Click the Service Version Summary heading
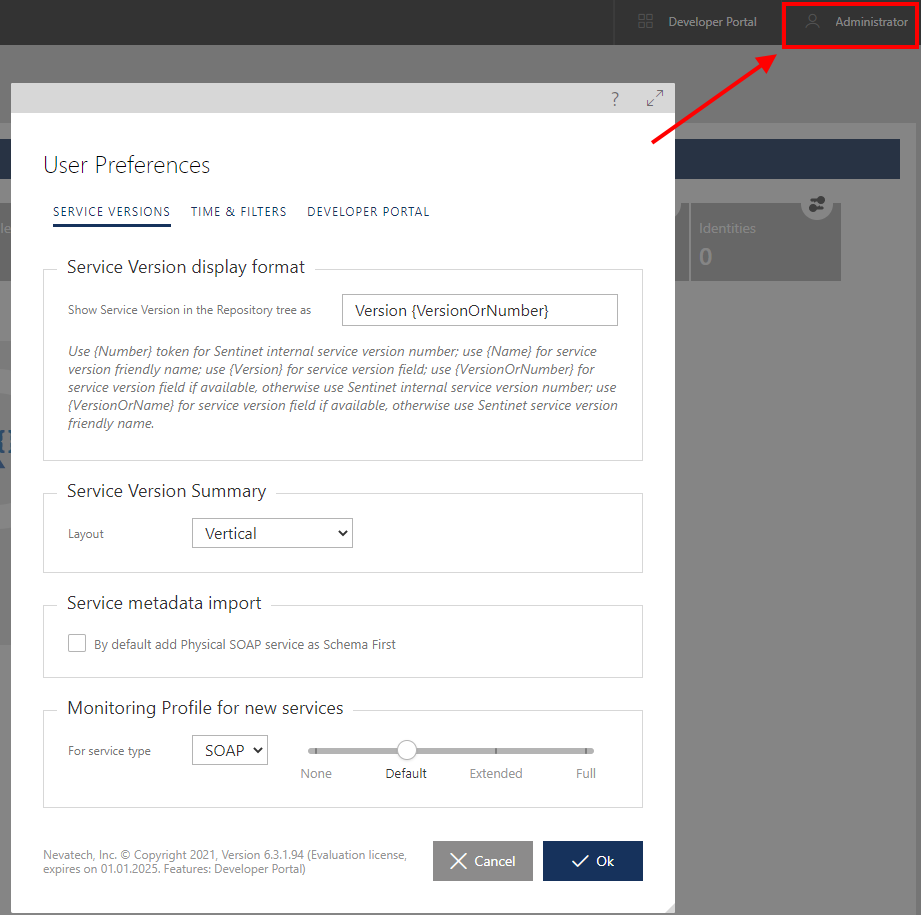 click(166, 490)
